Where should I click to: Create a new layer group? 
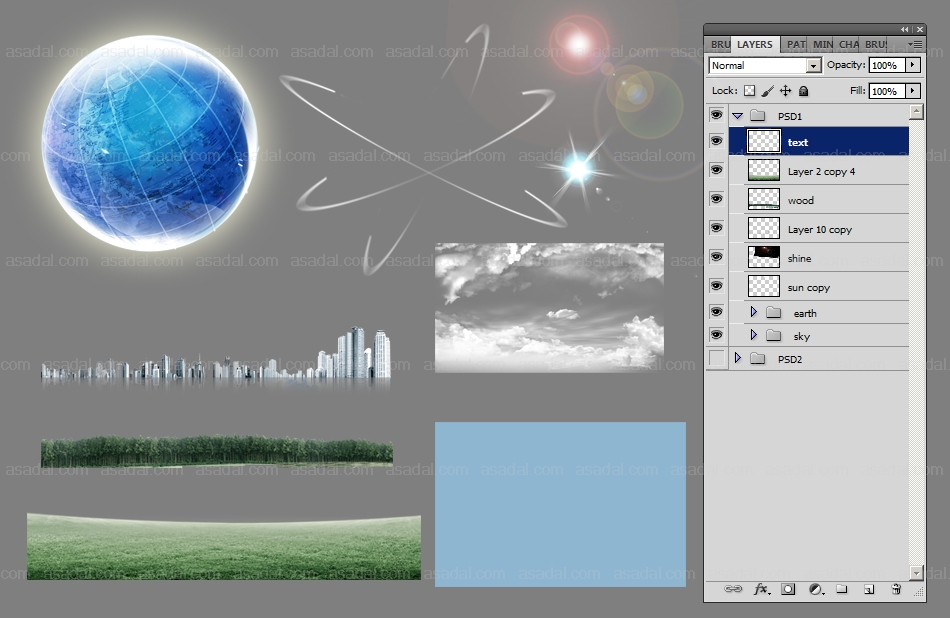pyautogui.click(x=842, y=590)
